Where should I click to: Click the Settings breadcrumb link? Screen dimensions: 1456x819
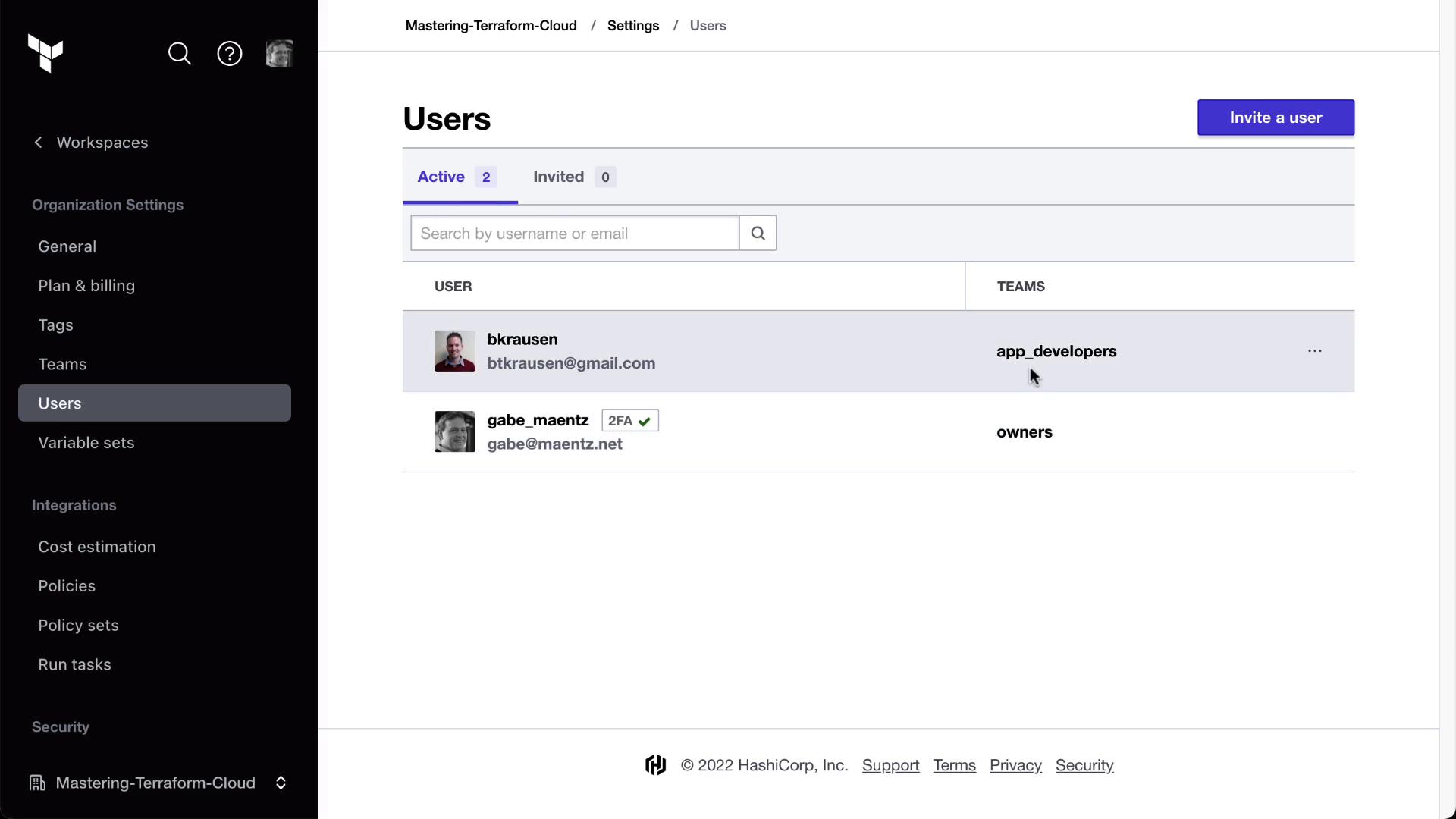tap(633, 26)
